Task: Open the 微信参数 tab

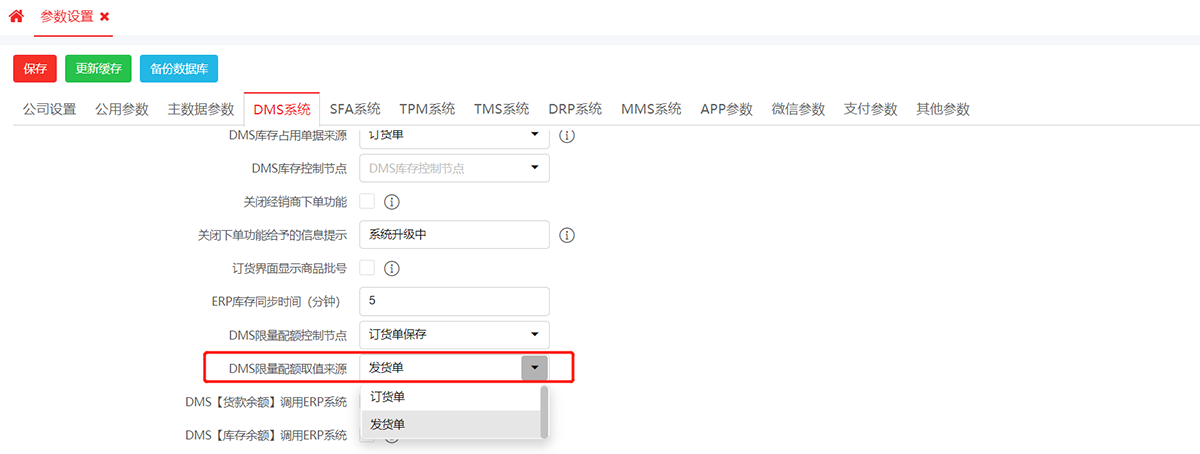Action: pyautogui.click(x=798, y=109)
